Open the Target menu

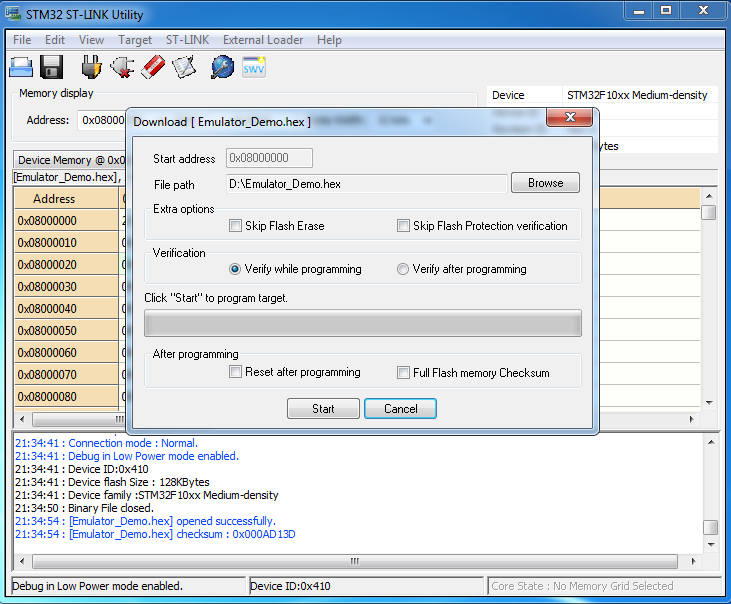coord(135,40)
